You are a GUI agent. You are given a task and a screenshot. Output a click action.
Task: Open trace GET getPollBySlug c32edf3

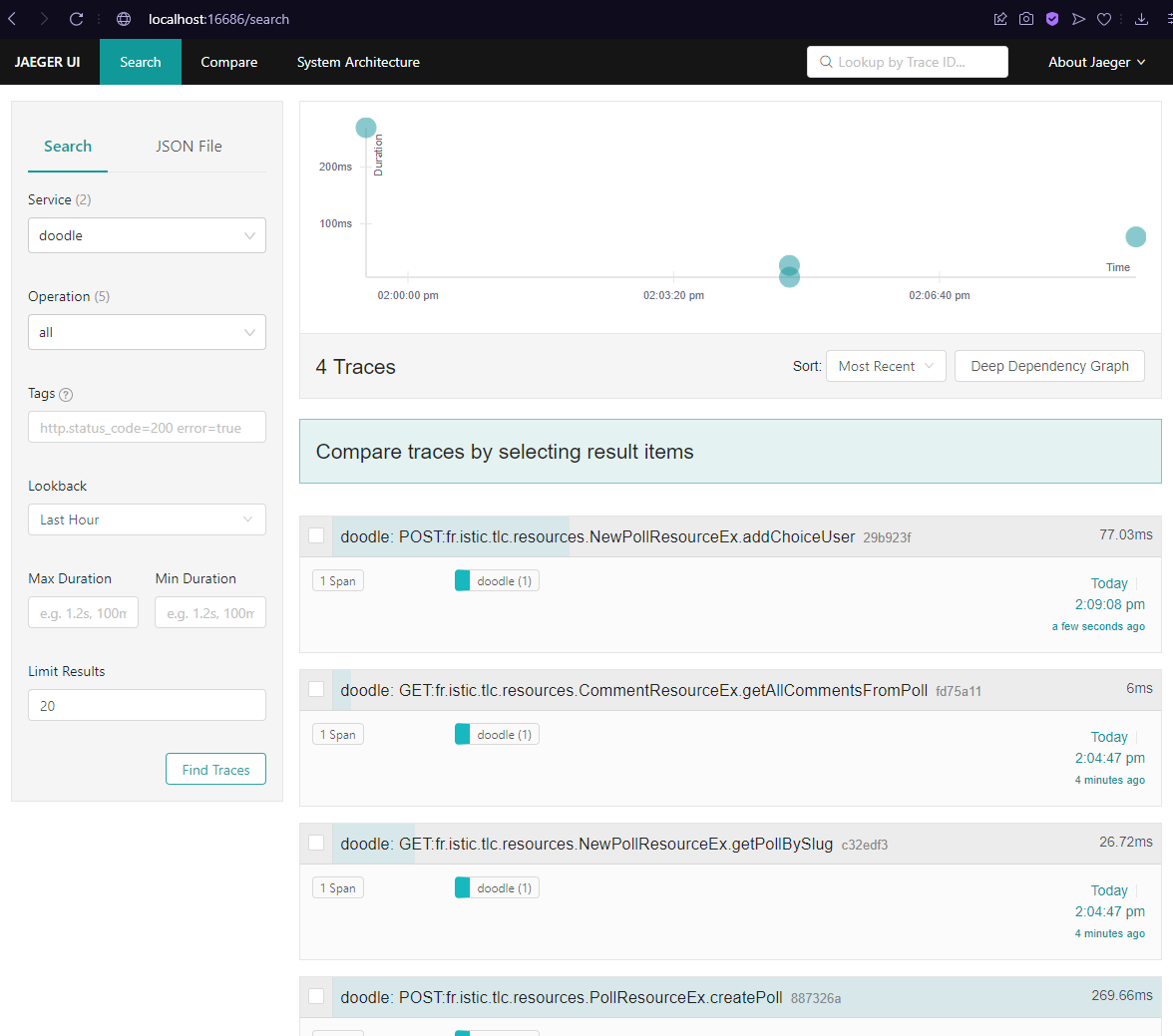pos(614,844)
